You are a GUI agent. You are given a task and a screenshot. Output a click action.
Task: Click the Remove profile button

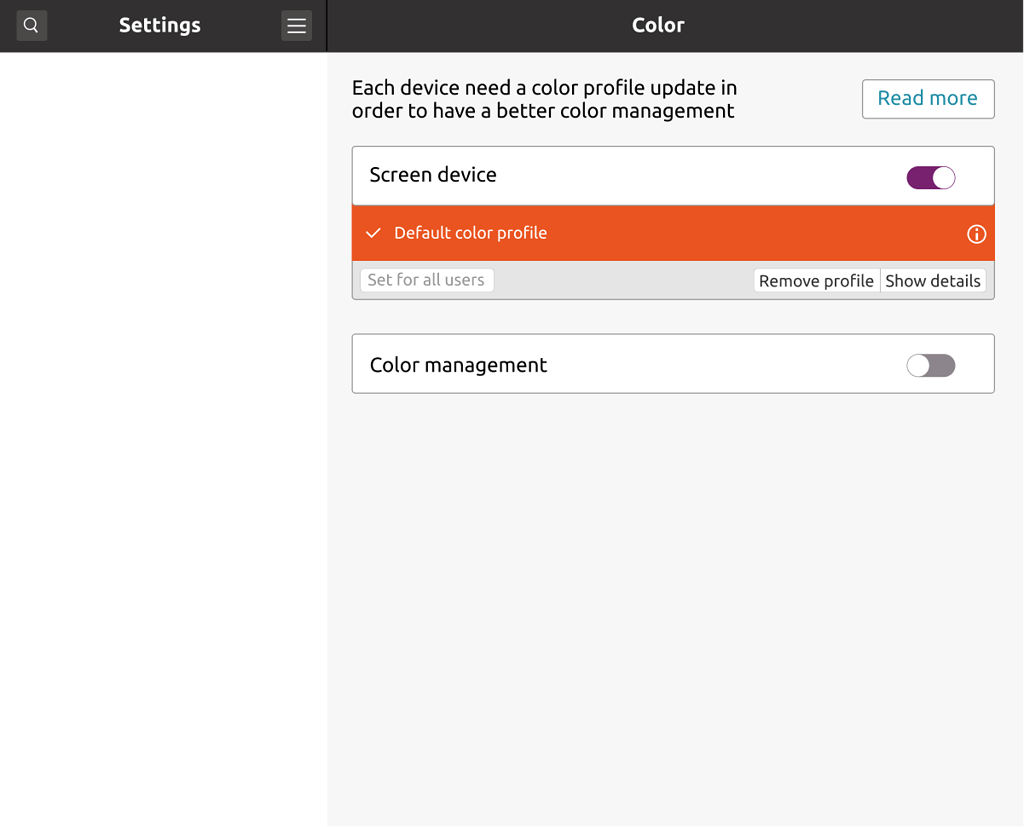[816, 280]
